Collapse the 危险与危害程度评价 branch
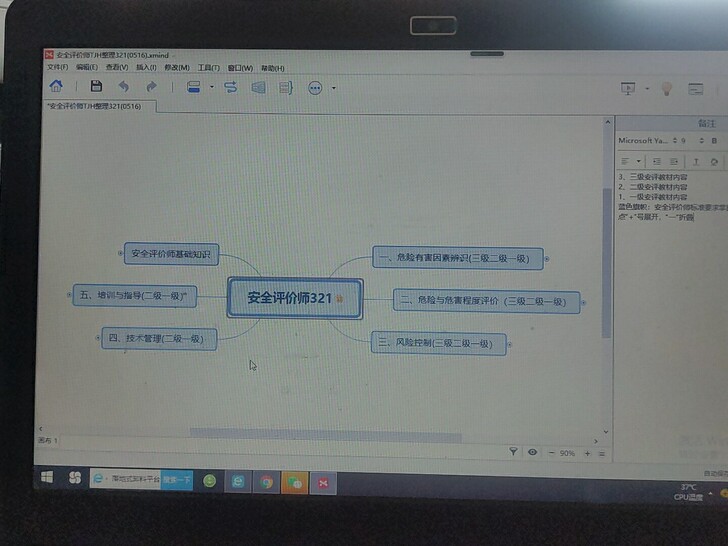The width and height of the screenshot is (728, 546). tap(584, 301)
